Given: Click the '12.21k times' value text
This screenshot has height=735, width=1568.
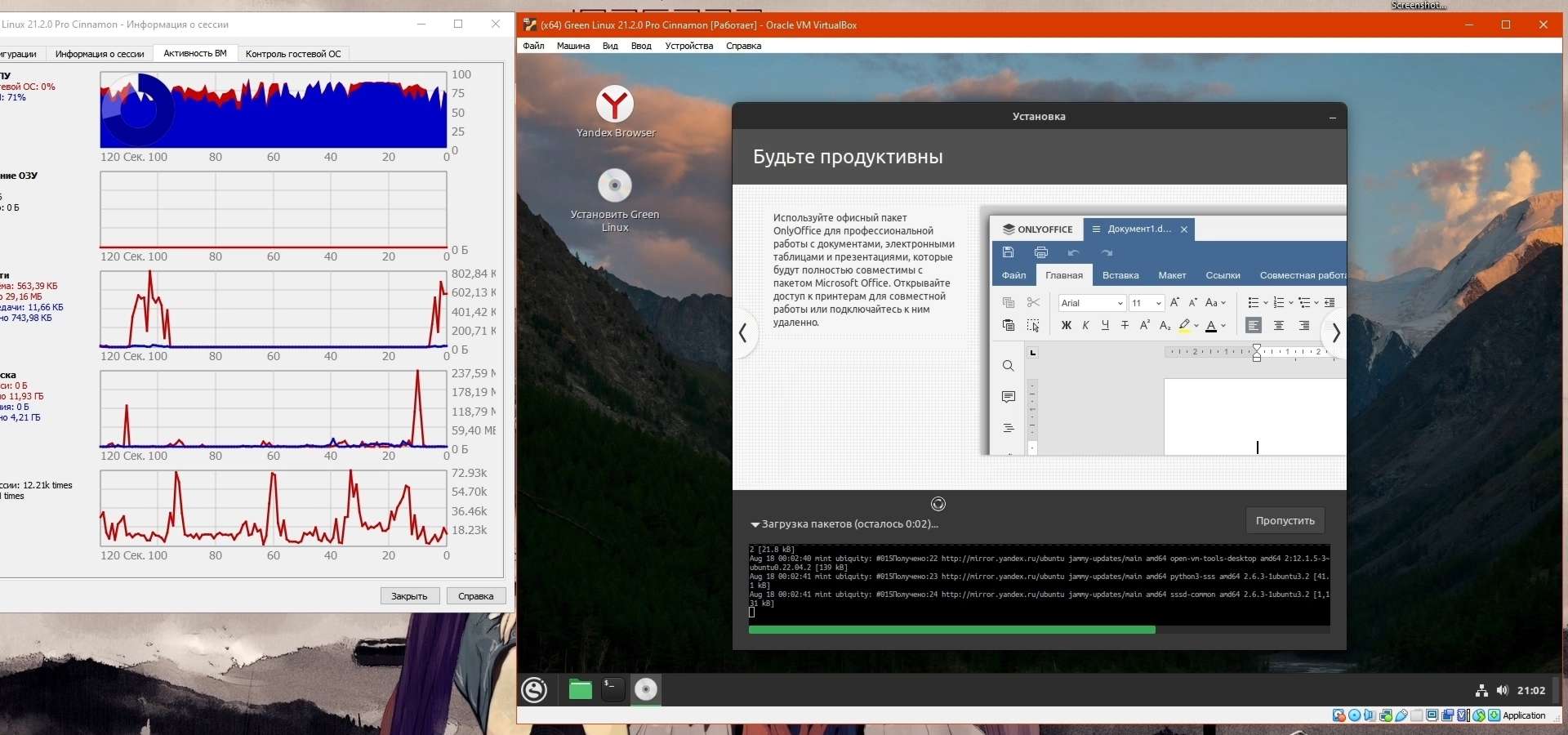Looking at the screenshot, I should tap(47, 485).
